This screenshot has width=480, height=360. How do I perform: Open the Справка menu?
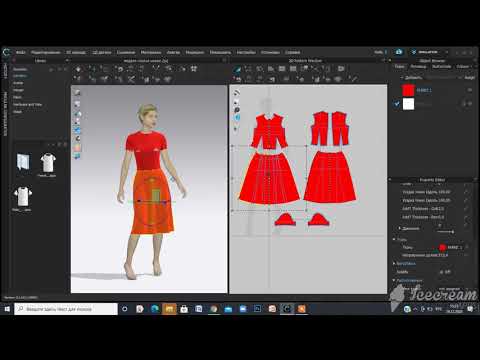(x=292, y=52)
